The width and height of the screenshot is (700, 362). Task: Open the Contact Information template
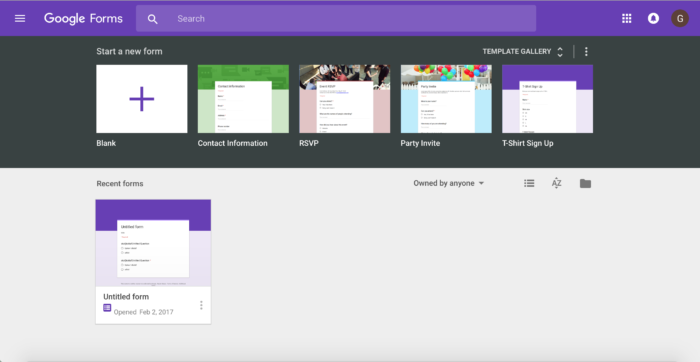pos(243,99)
